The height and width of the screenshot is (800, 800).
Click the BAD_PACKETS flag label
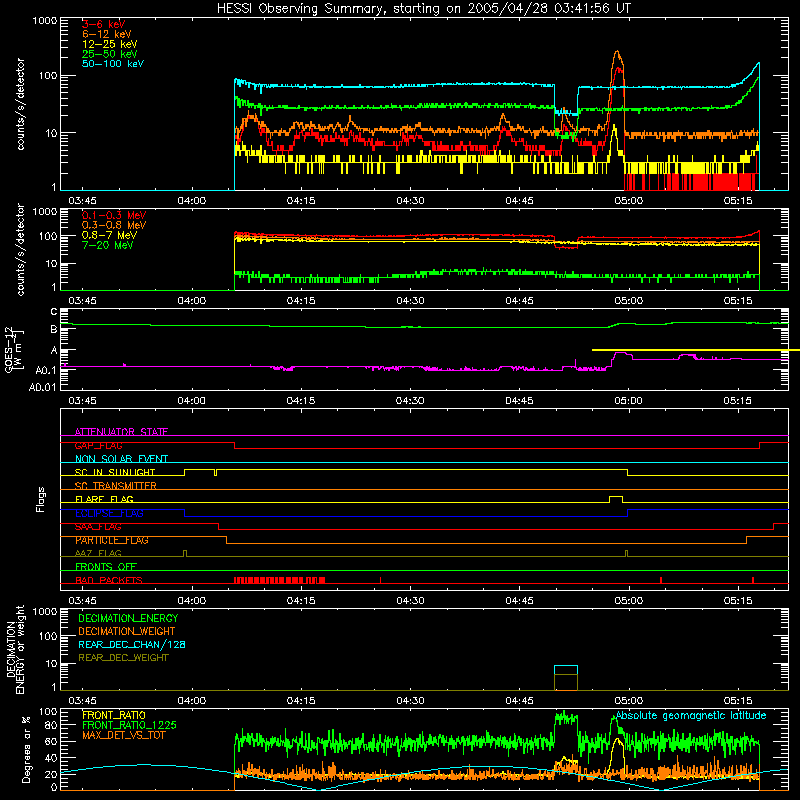[109, 580]
